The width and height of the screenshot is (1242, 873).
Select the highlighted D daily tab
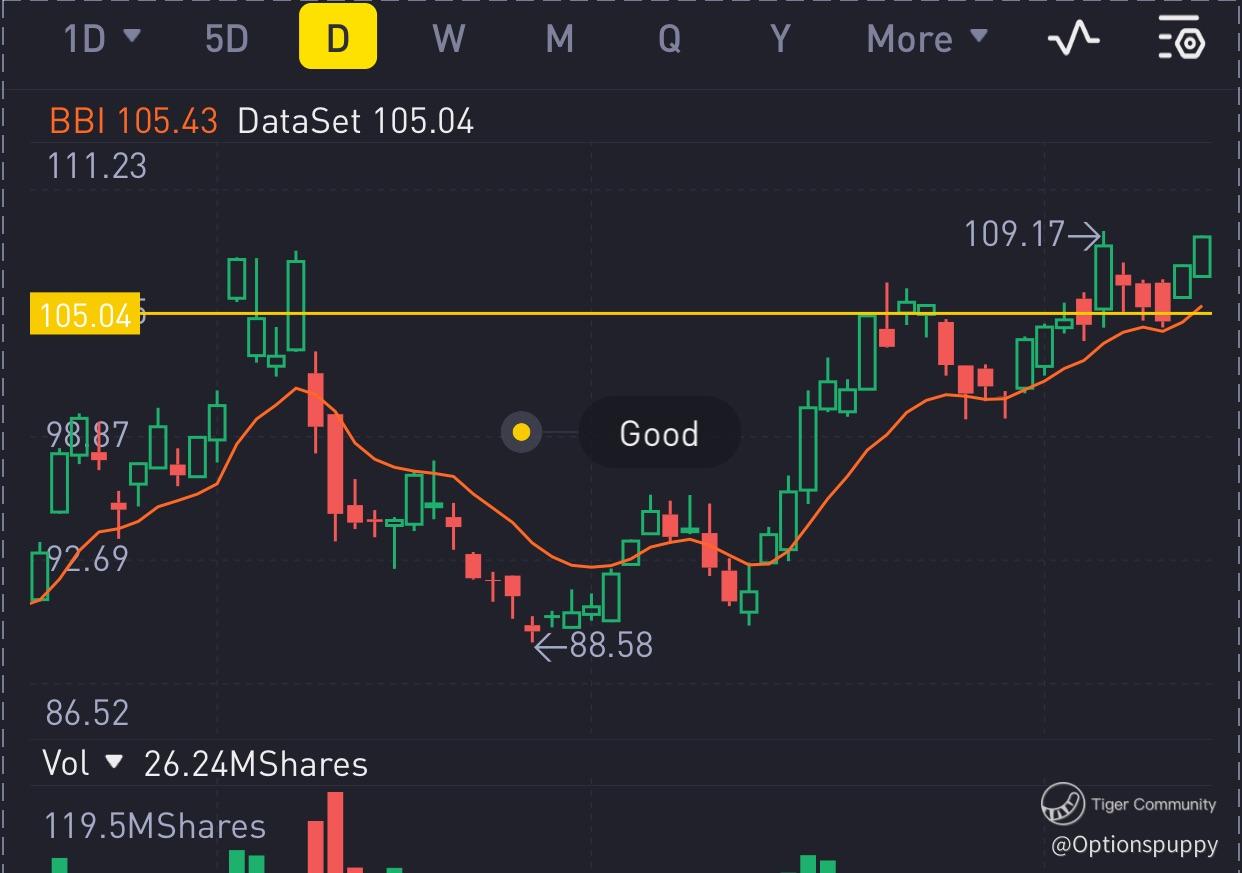tap(338, 37)
